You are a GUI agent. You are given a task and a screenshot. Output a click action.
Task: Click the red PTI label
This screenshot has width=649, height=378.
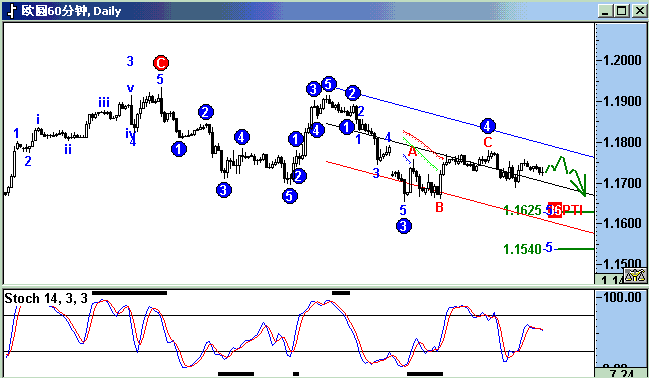(572, 211)
